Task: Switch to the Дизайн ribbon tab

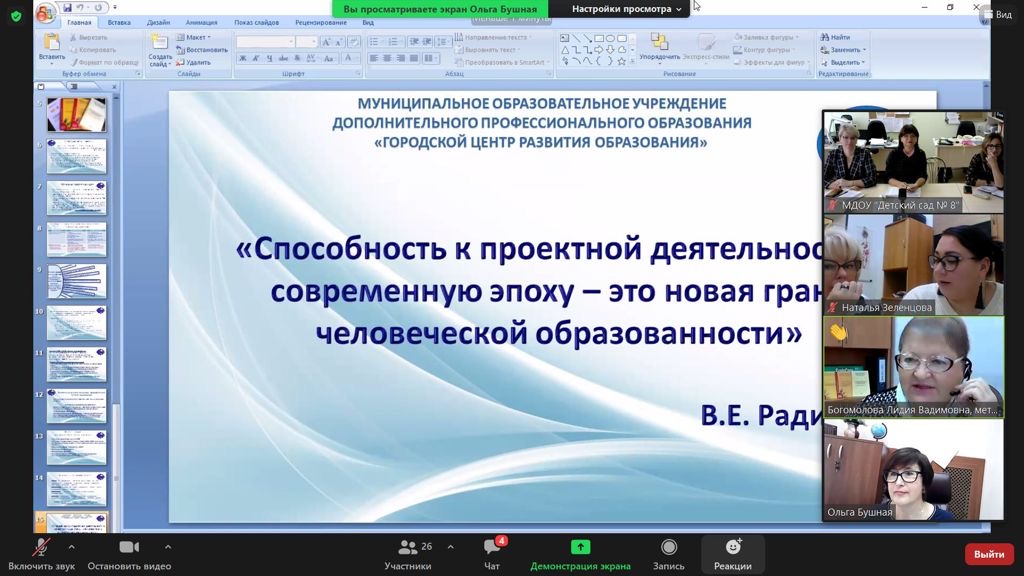Action: pyautogui.click(x=158, y=22)
